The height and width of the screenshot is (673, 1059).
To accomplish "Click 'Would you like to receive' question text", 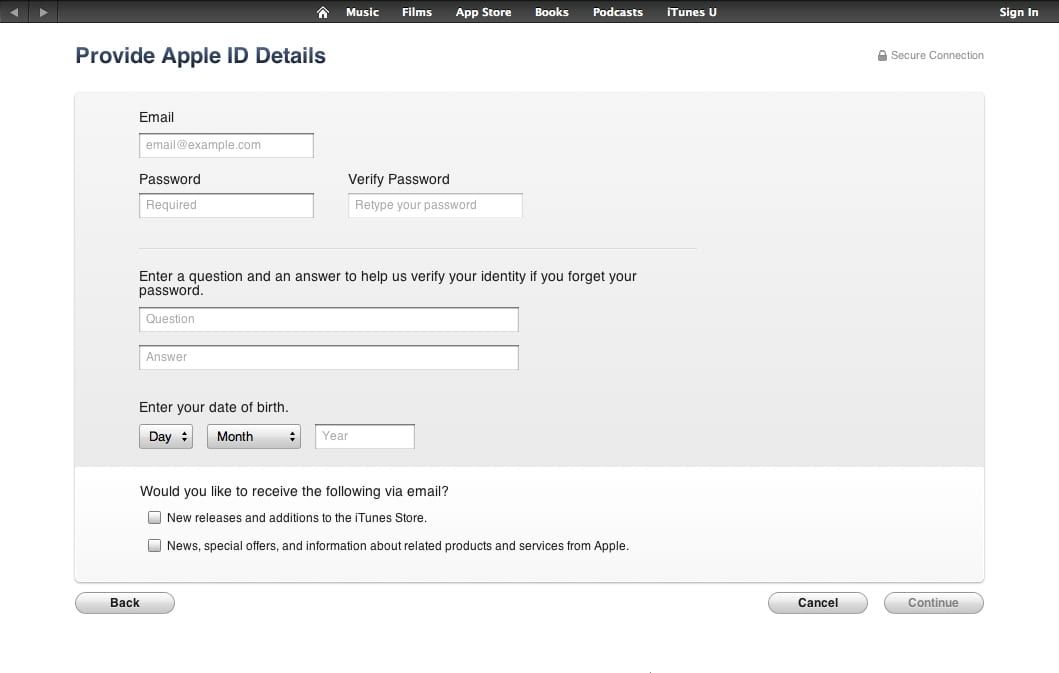I will 294,491.
